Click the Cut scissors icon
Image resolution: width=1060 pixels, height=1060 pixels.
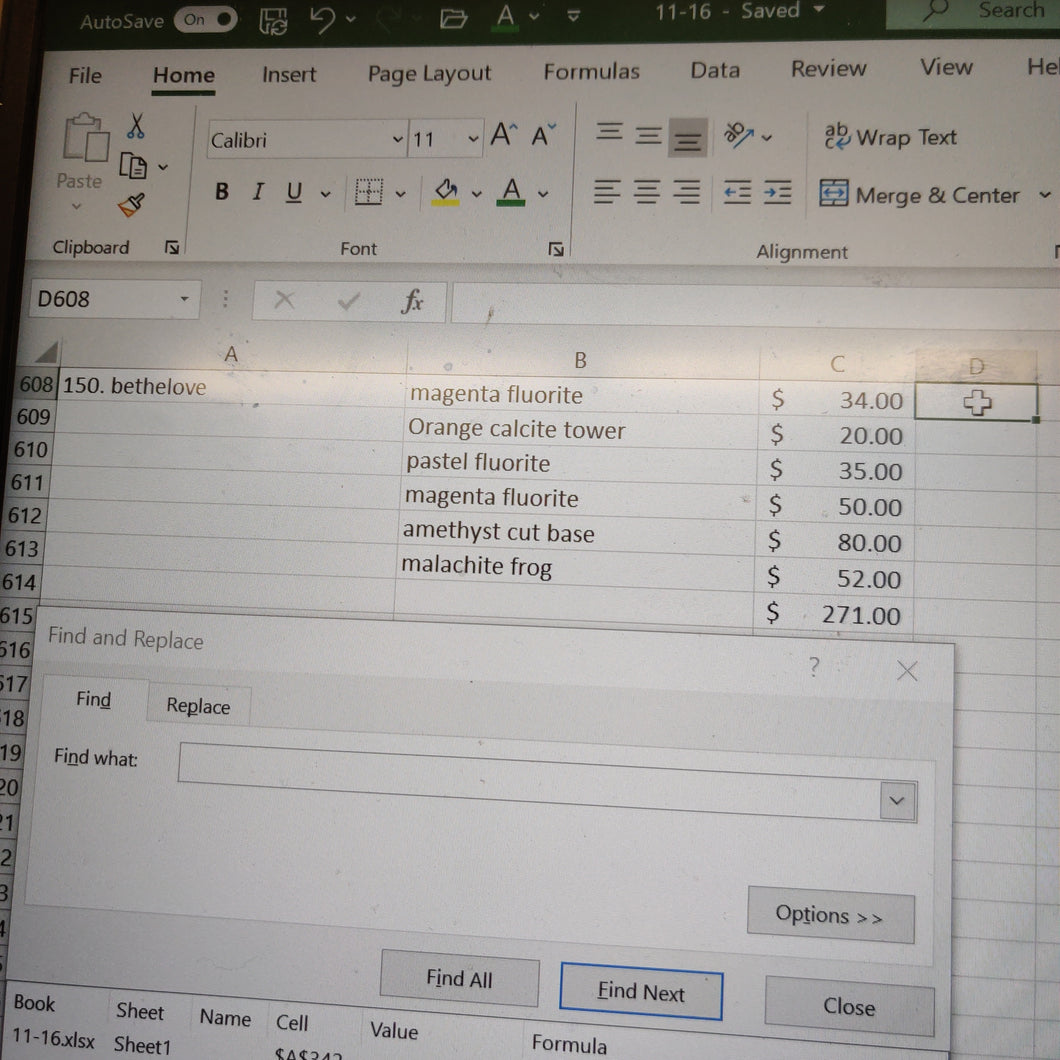[136, 126]
